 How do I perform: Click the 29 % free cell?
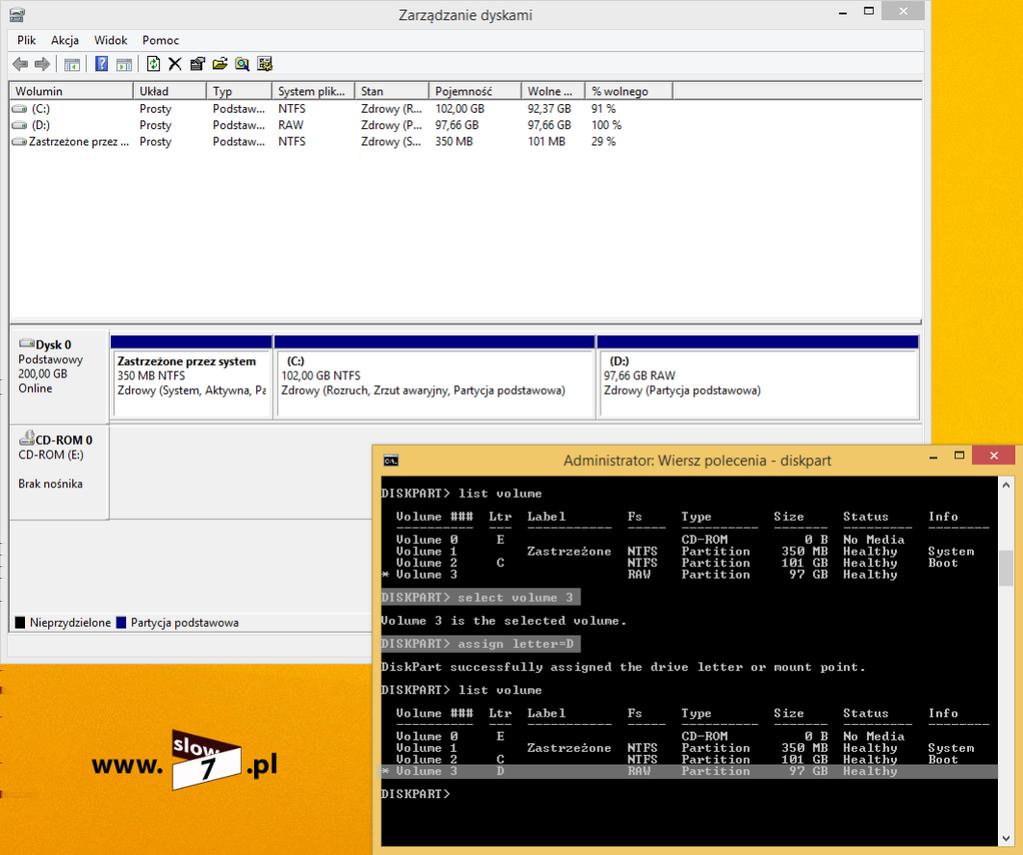pos(603,142)
